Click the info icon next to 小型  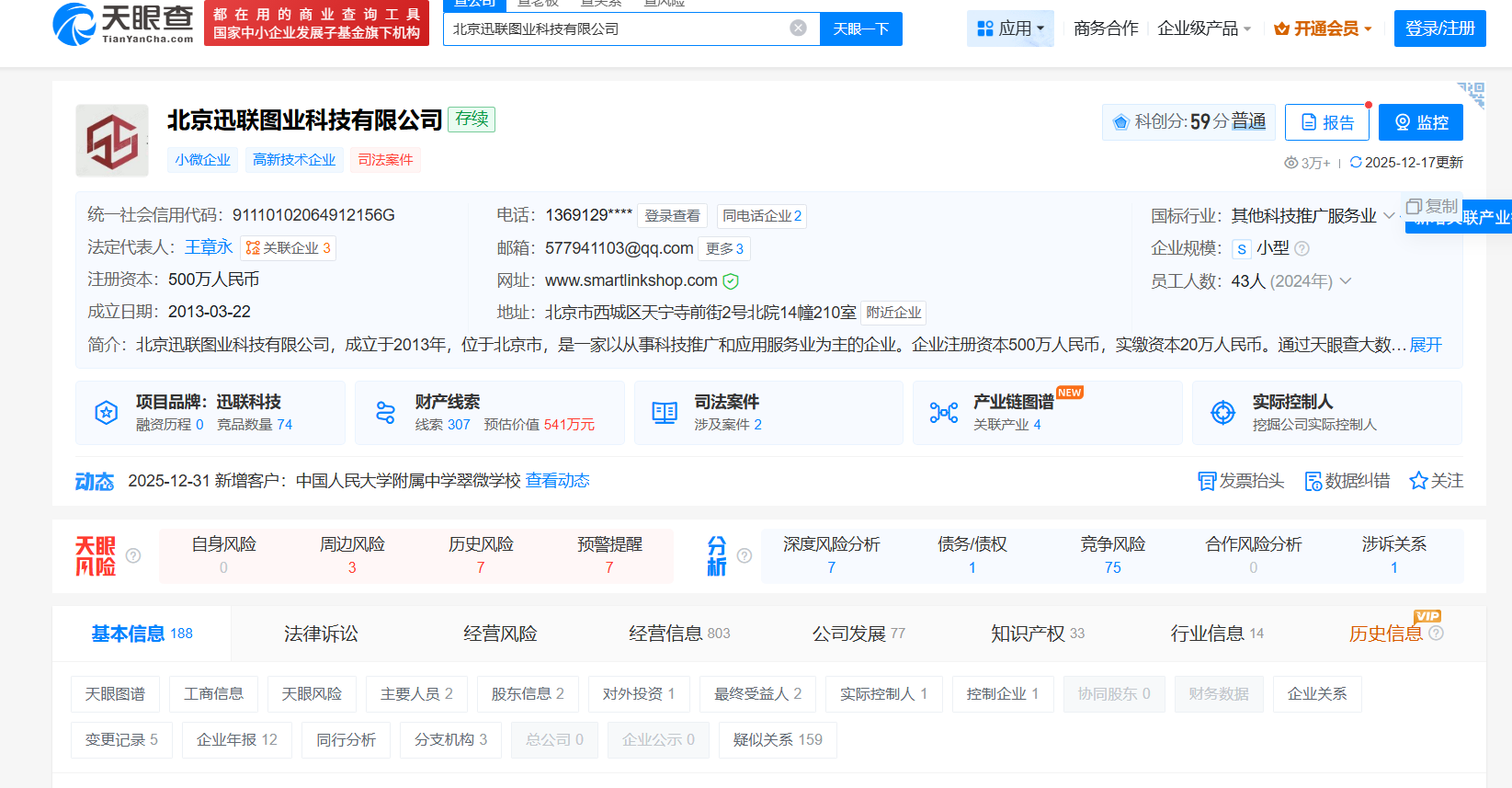tap(1302, 248)
